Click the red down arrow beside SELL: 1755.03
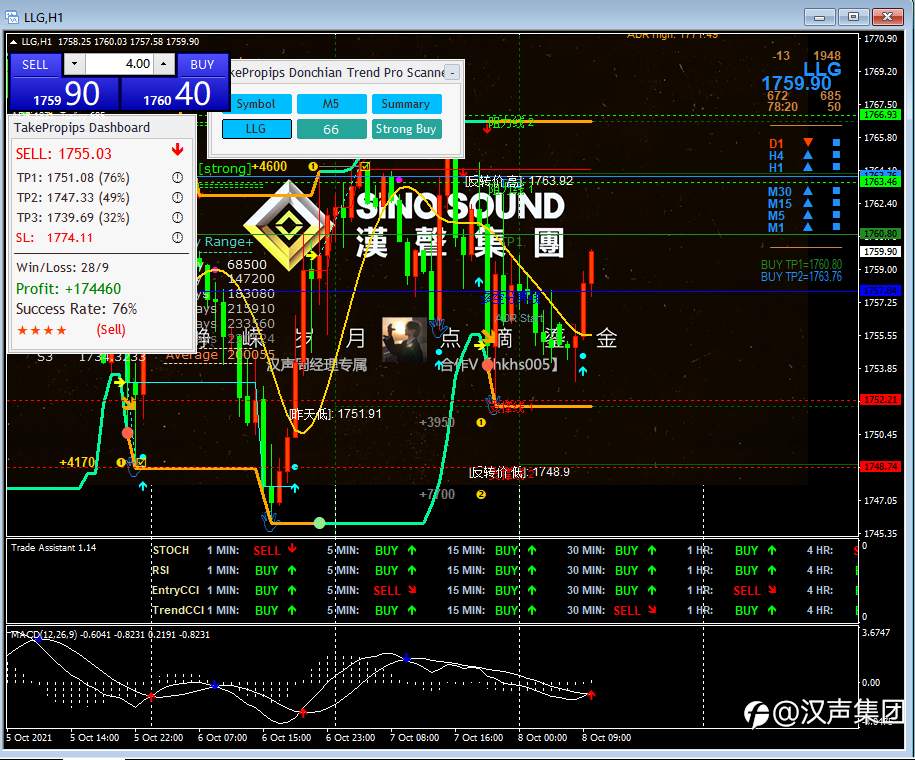The width and height of the screenshot is (915, 760). point(177,149)
